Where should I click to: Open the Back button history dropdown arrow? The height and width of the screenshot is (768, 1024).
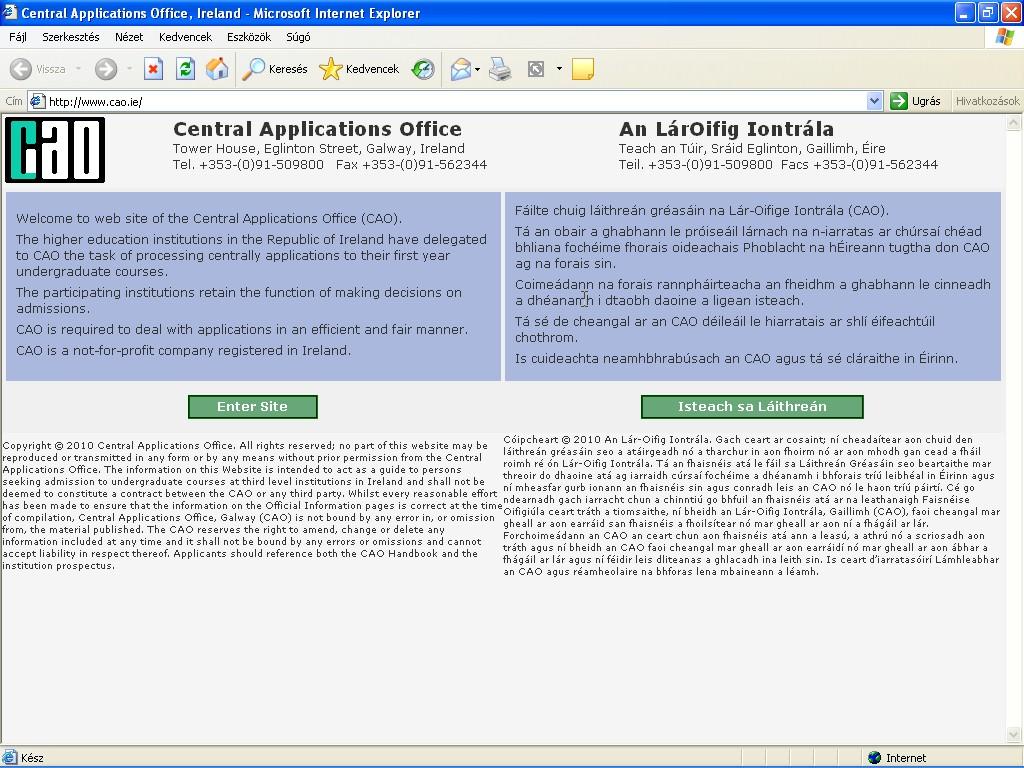pos(78,69)
